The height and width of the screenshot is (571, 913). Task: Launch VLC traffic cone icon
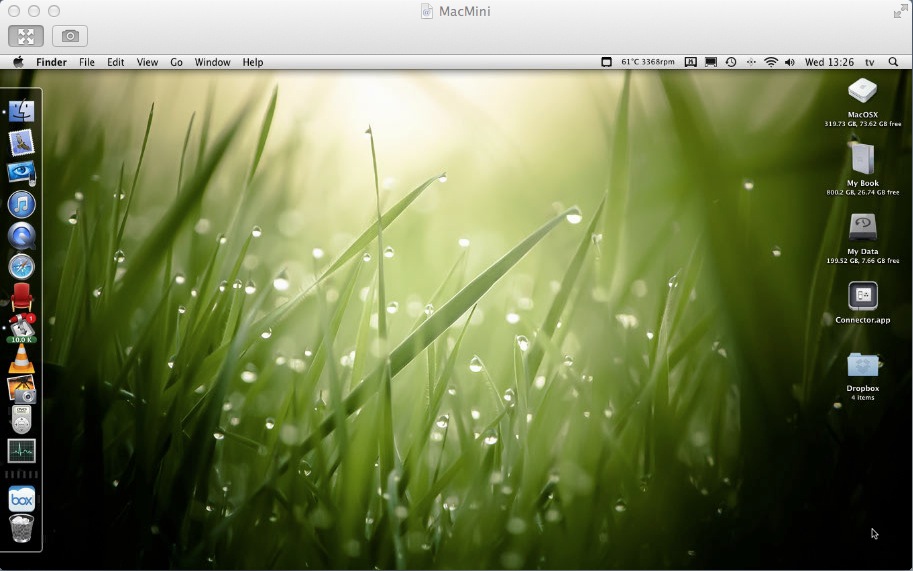pos(22,359)
